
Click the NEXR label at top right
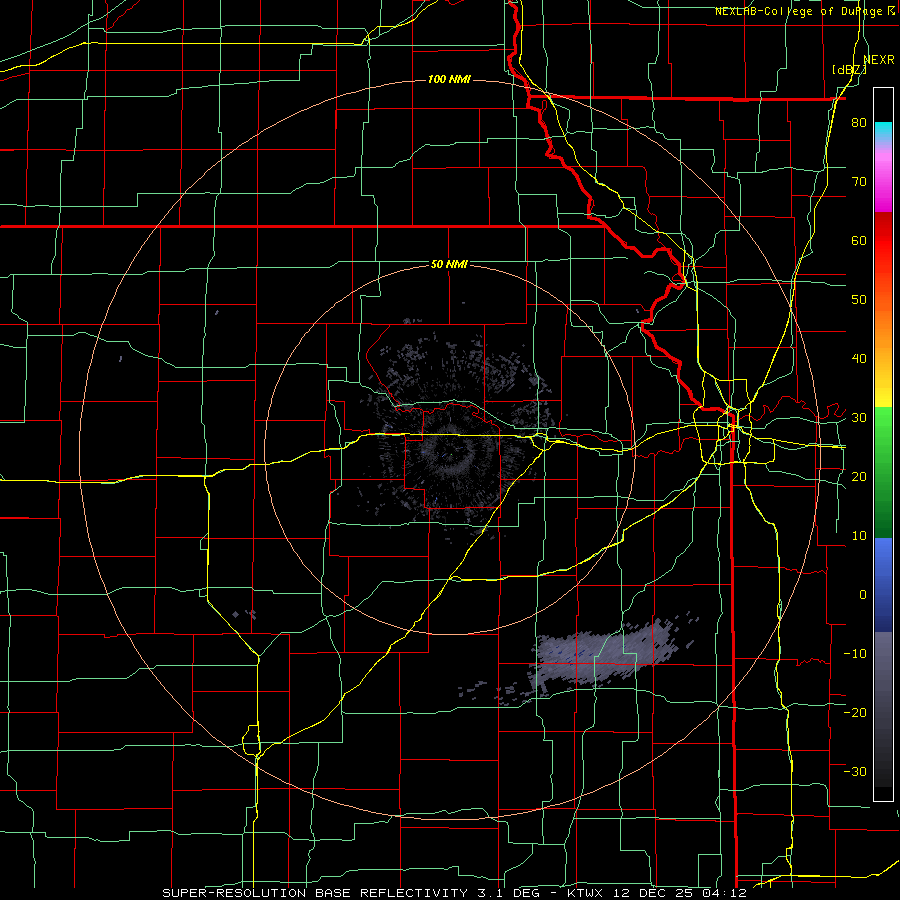(879, 60)
